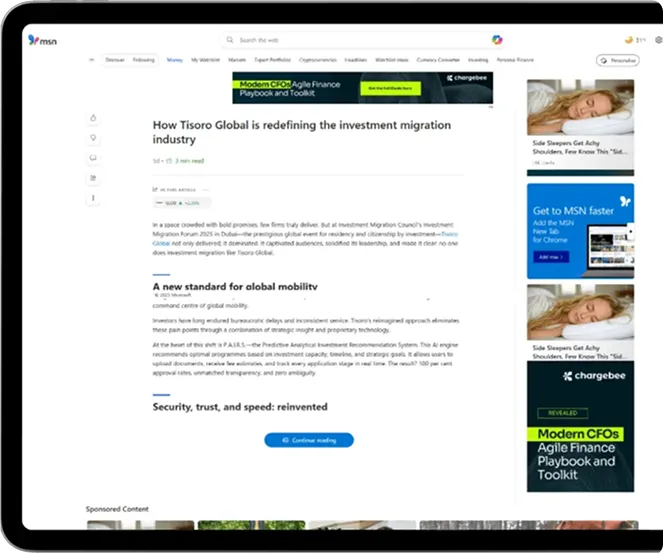Click the stock ticker chip under In This Article

click(182, 203)
